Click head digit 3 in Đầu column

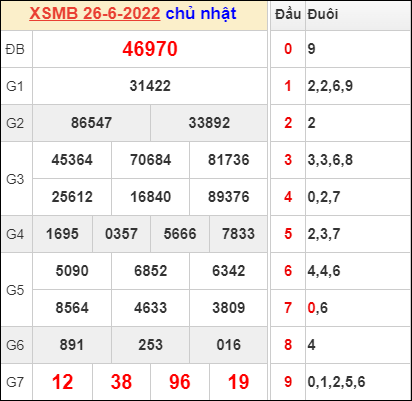point(288,160)
